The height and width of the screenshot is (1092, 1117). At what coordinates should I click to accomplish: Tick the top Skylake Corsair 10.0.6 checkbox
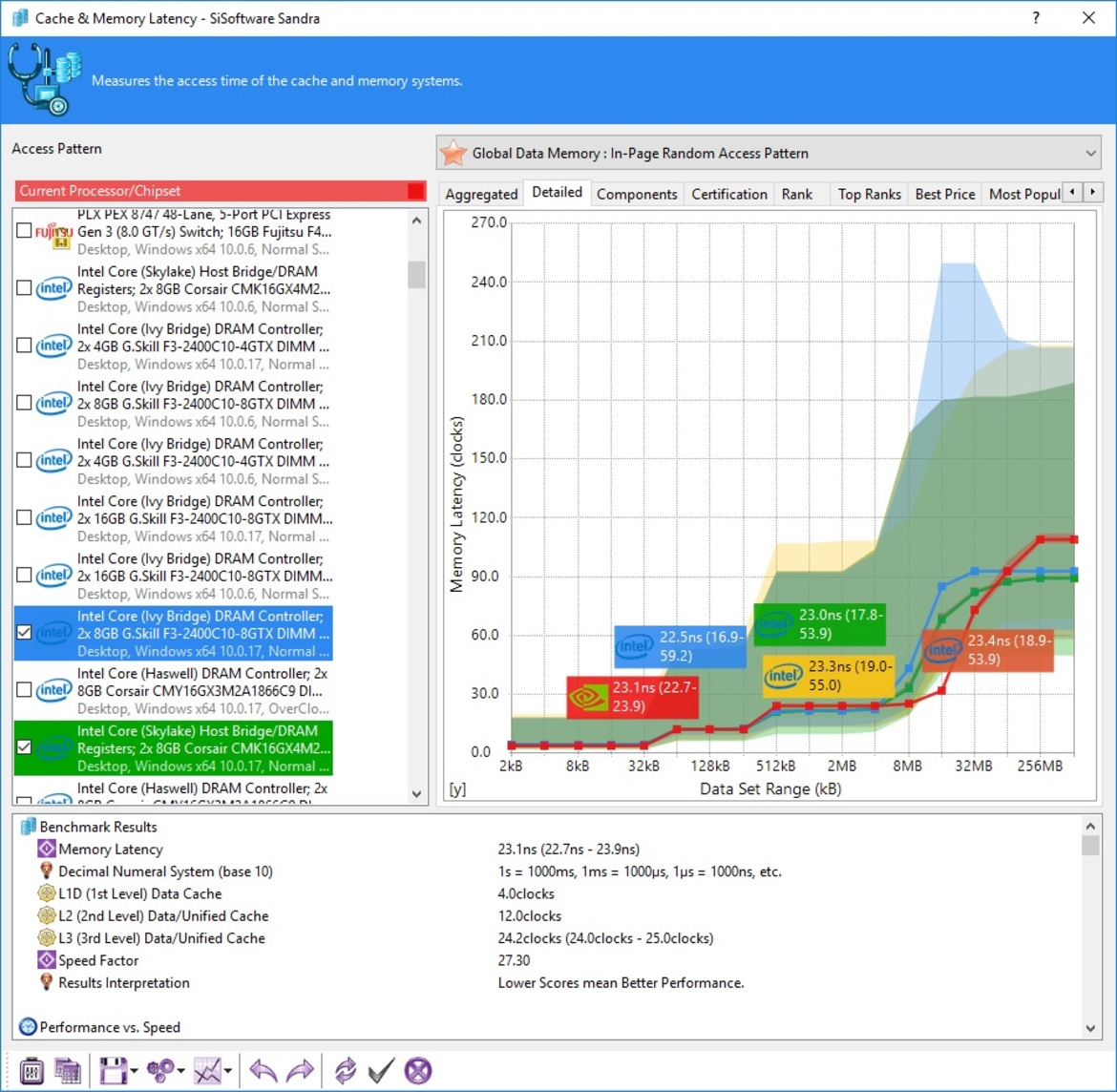24,287
